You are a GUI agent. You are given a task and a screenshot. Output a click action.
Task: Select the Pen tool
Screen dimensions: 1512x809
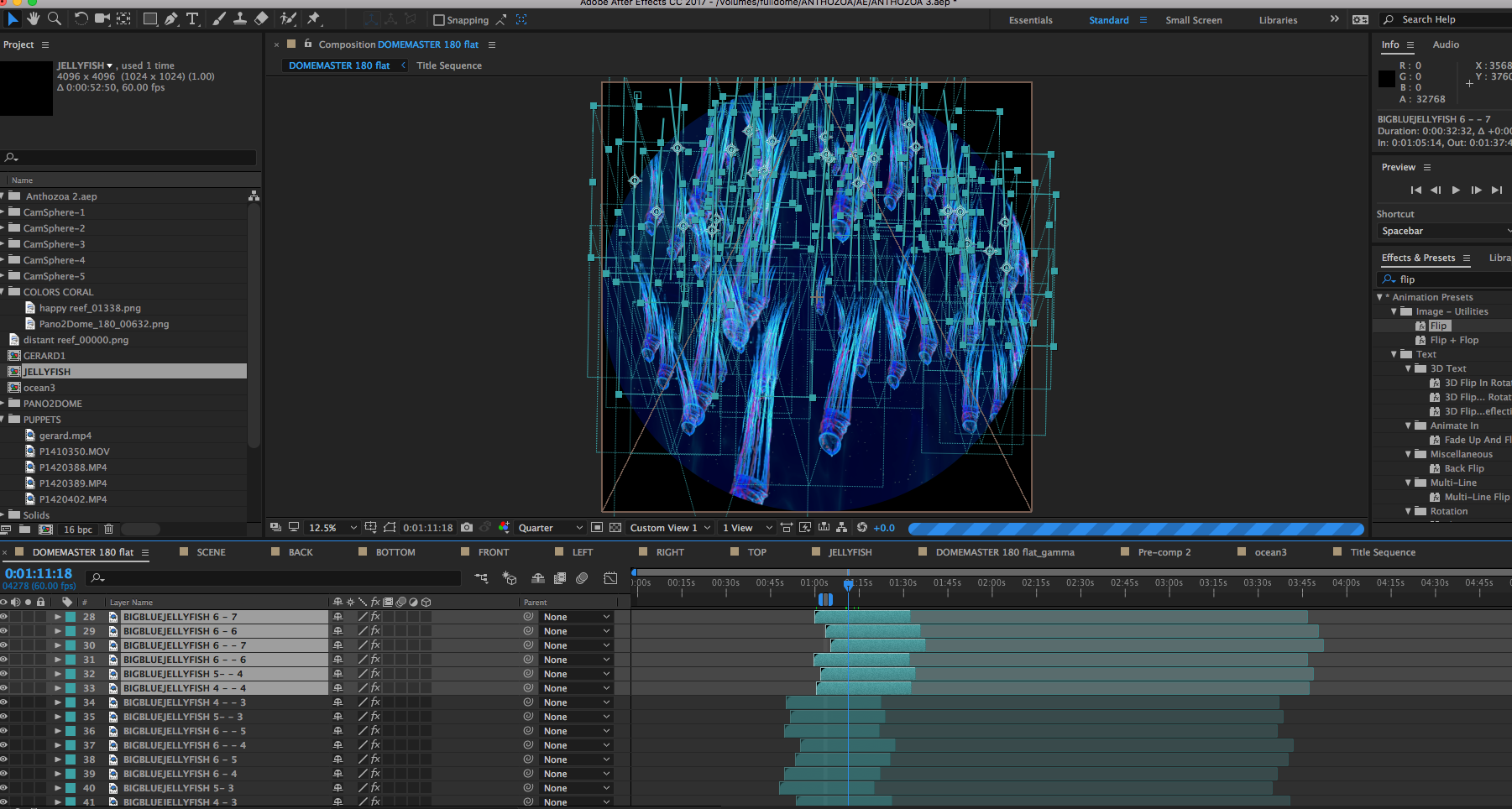point(171,18)
